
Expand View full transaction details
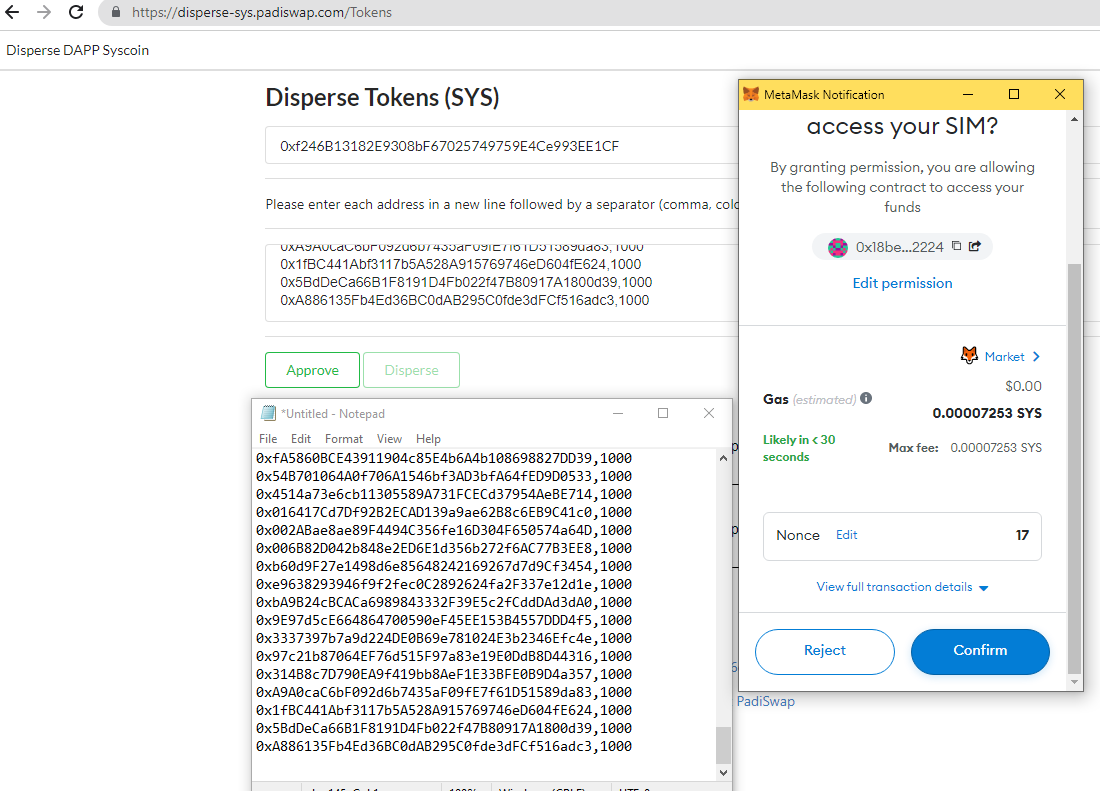[902, 587]
